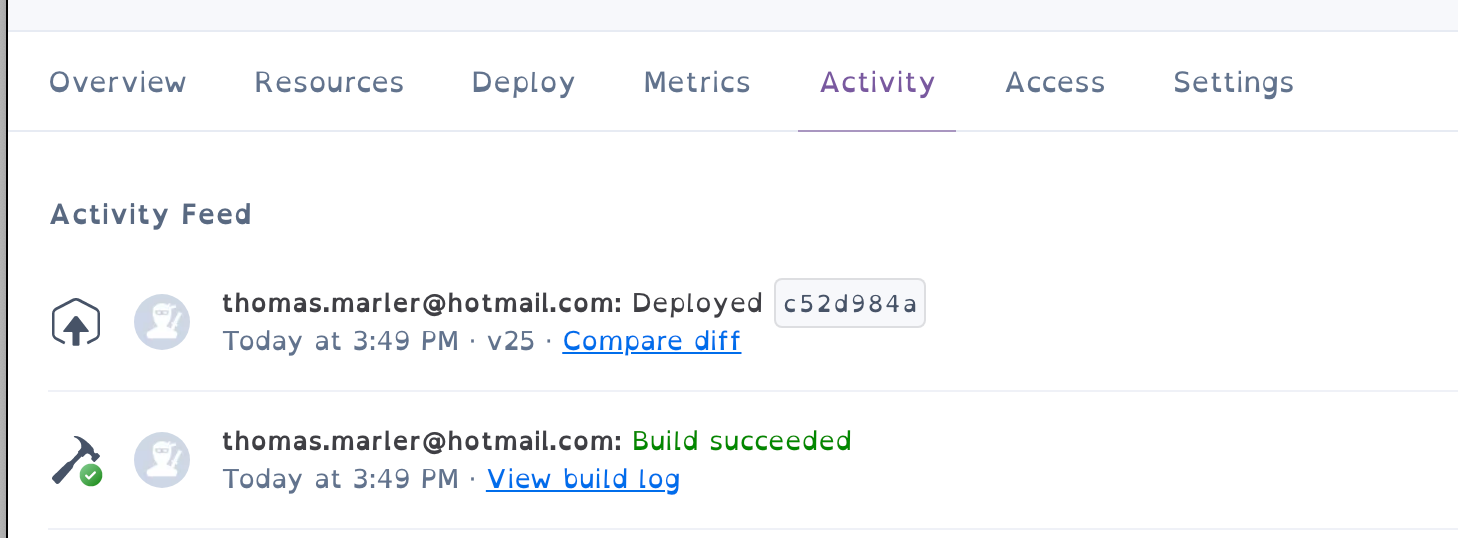
Task: Click the hammer build icon
Action: tap(77, 461)
